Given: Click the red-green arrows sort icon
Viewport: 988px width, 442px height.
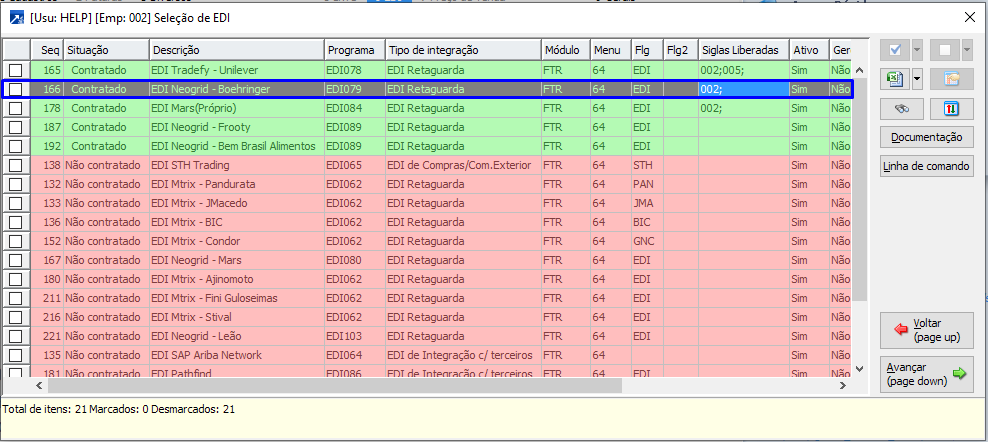Looking at the screenshot, I should (x=951, y=108).
